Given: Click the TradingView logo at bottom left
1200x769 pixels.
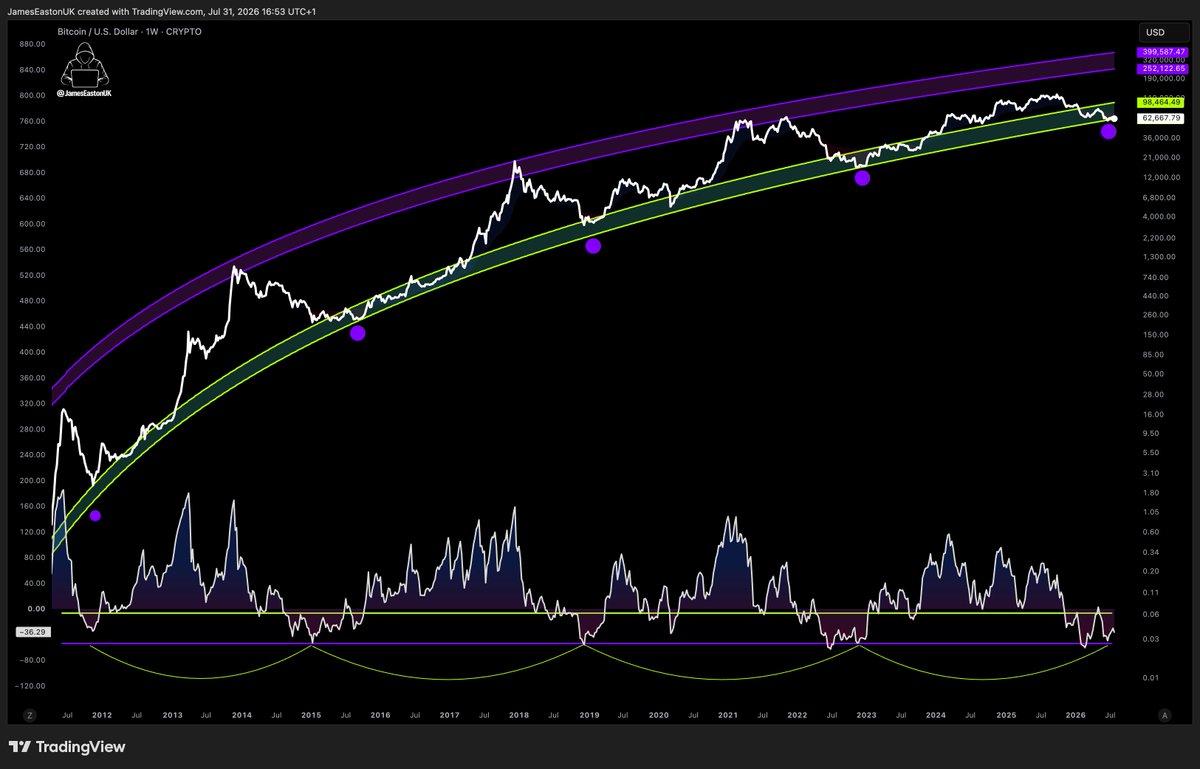Looking at the screenshot, I should click(x=66, y=747).
